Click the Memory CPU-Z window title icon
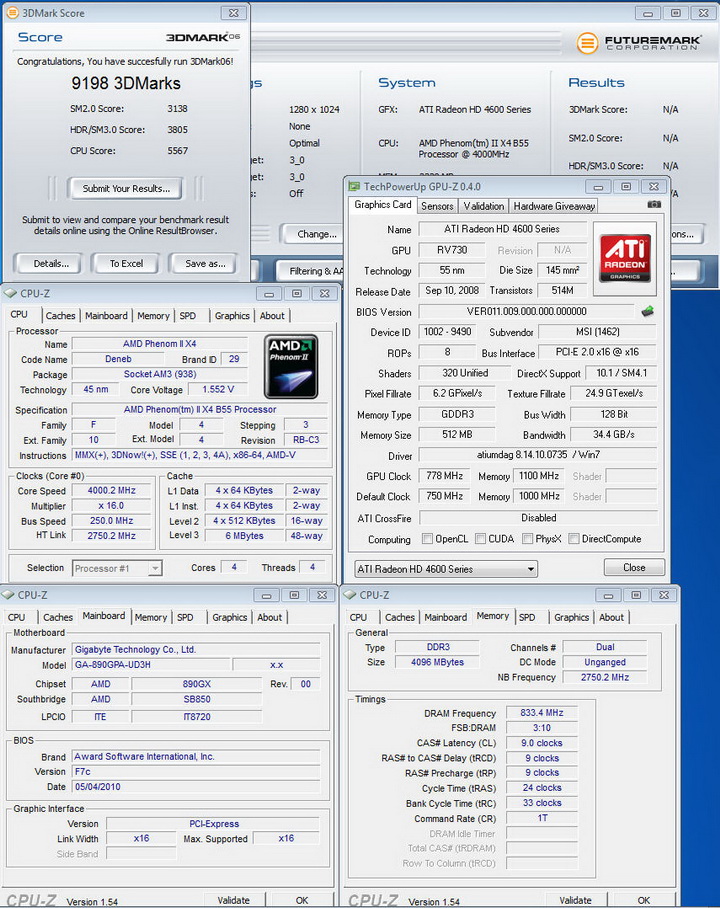The image size is (720, 908). click(350, 595)
